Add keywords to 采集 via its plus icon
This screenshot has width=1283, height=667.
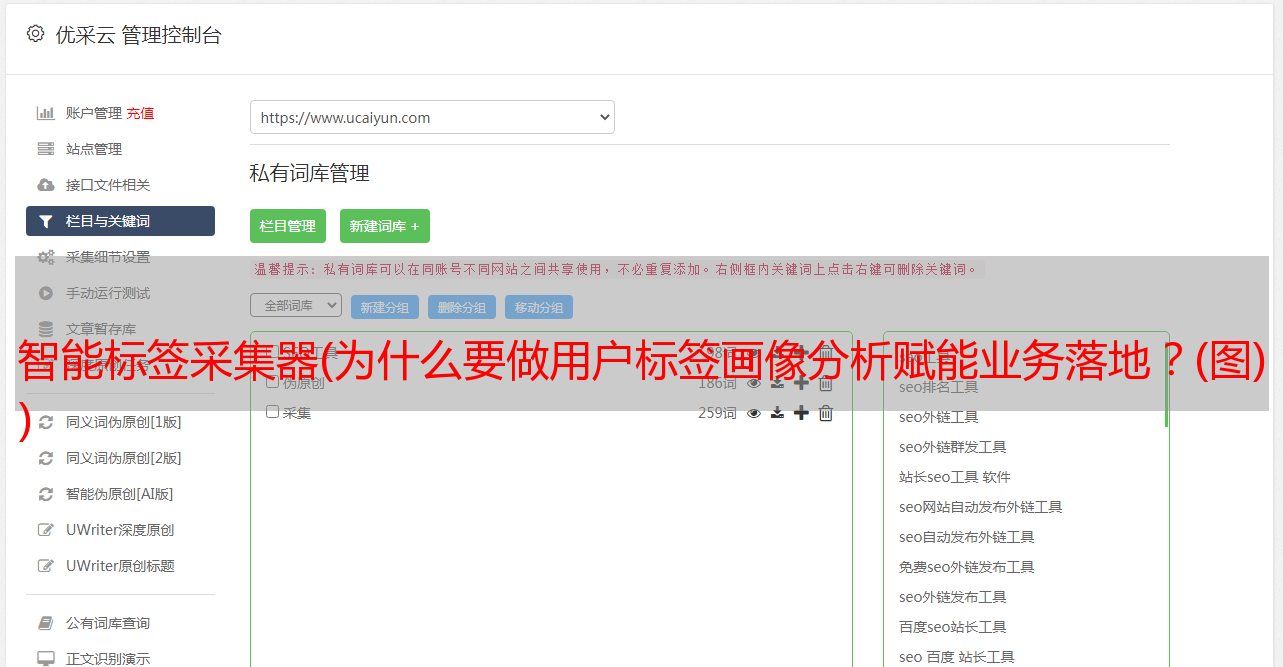(801, 413)
